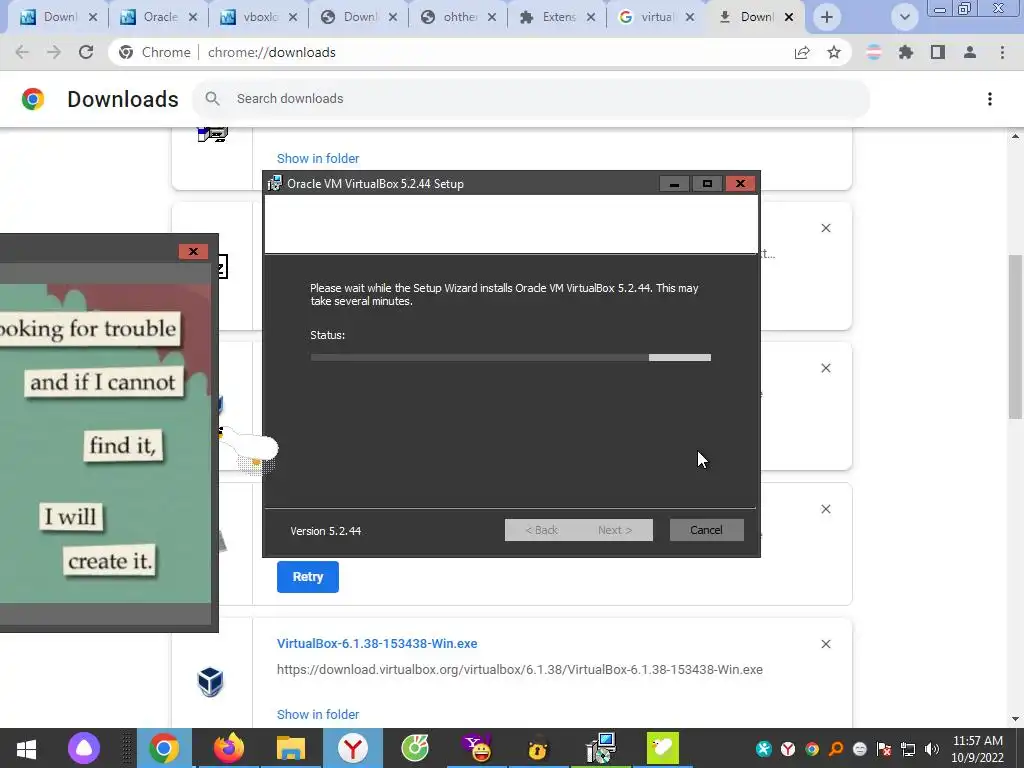
Task: Click the browser forward arrow
Action: [x=54, y=52]
